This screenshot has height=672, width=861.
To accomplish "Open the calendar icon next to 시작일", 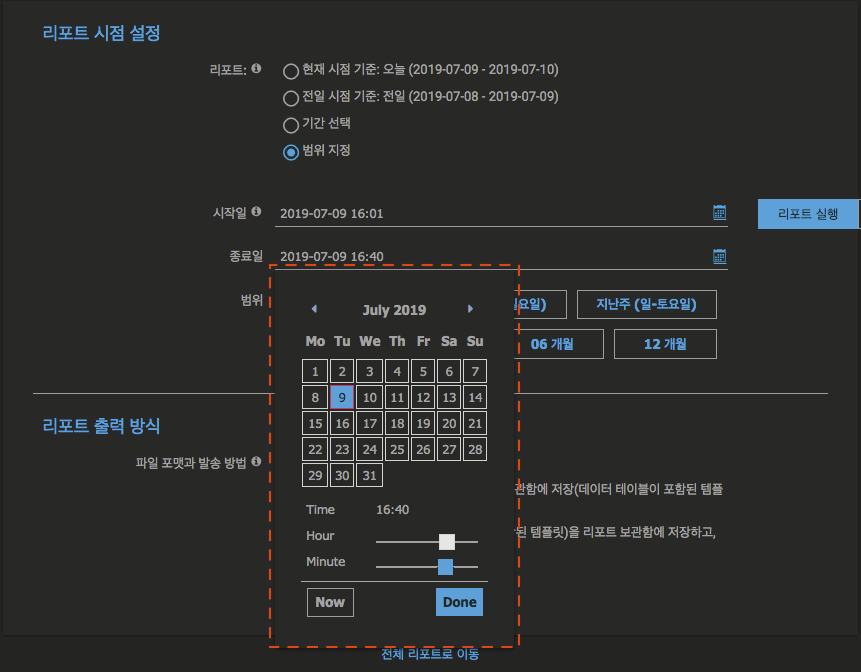I will click(719, 212).
